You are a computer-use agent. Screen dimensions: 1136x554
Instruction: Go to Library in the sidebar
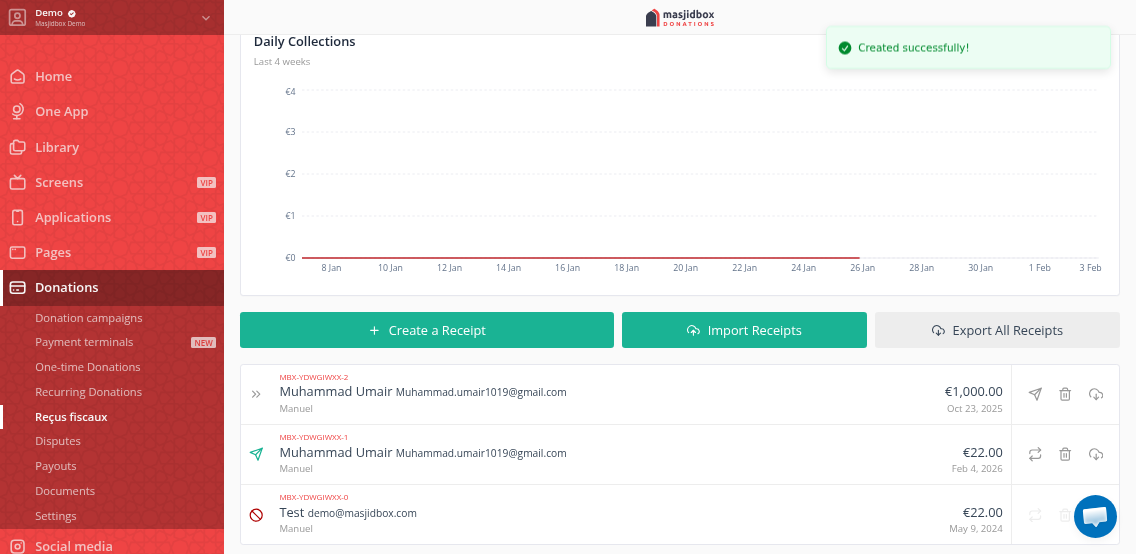[112, 147]
